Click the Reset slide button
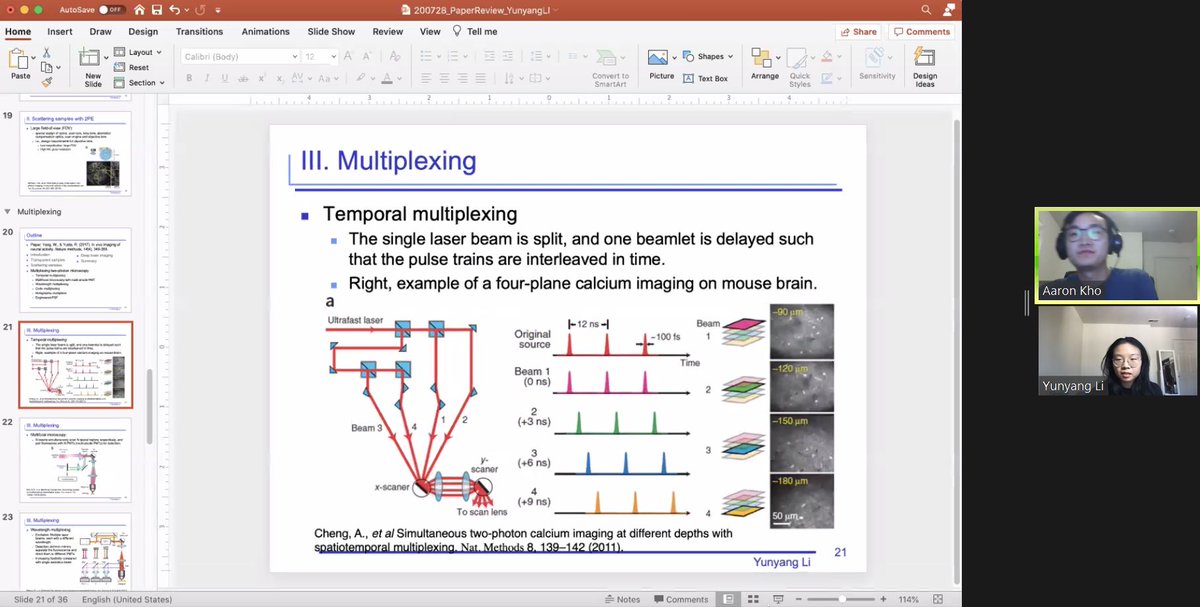Image resolution: width=1200 pixels, height=607 pixels. click(x=131, y=68)
